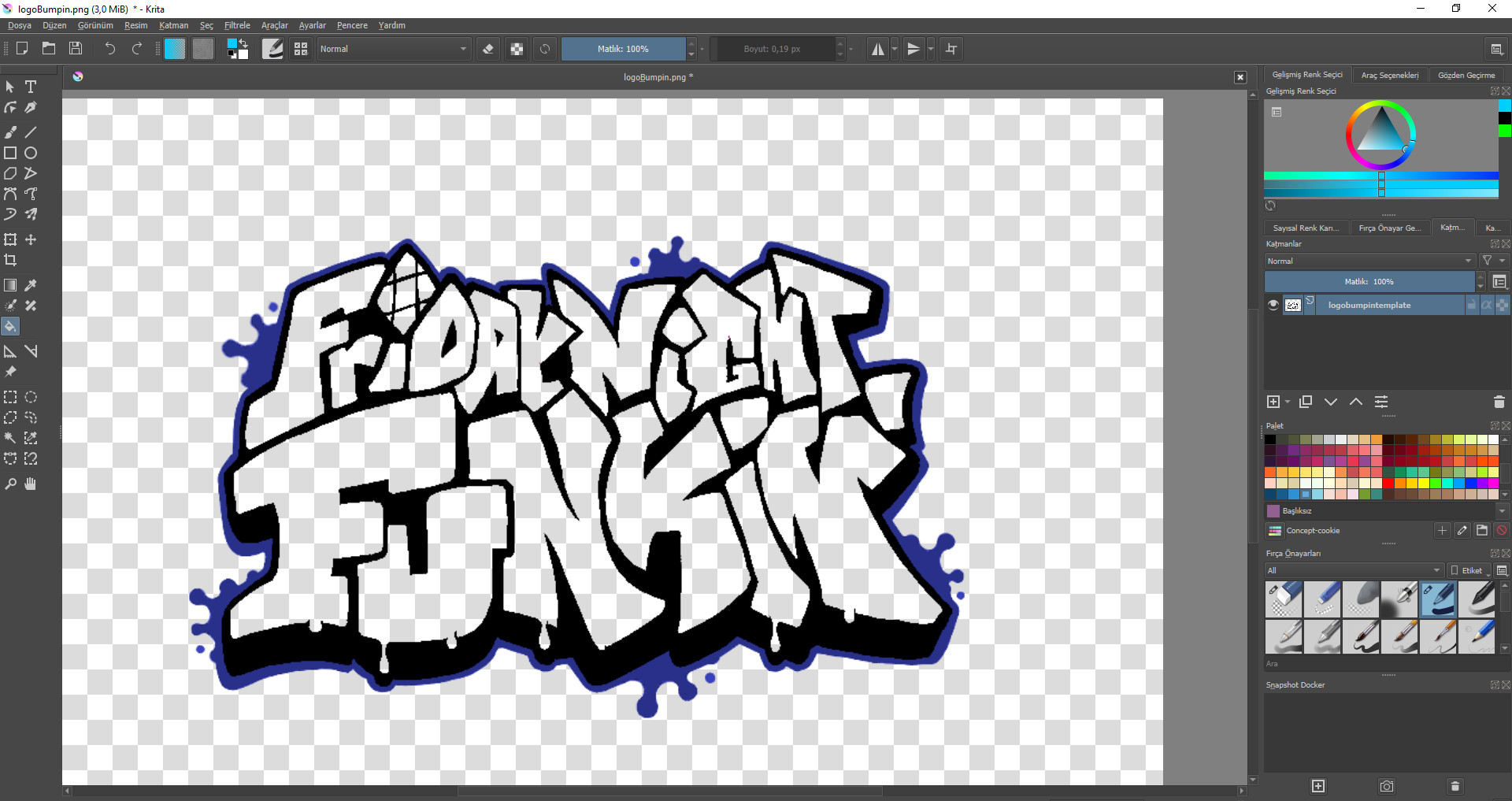Open the Araç Seçenekleri panel
1512x801 pixels.
1391,74
